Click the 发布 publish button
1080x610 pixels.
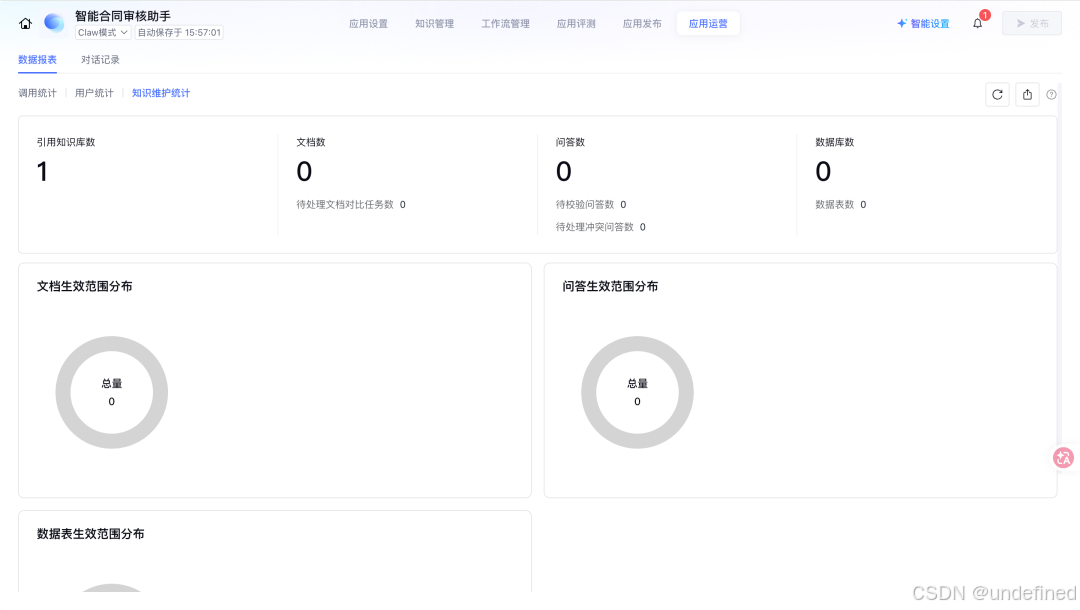[x=1032, y=23]
